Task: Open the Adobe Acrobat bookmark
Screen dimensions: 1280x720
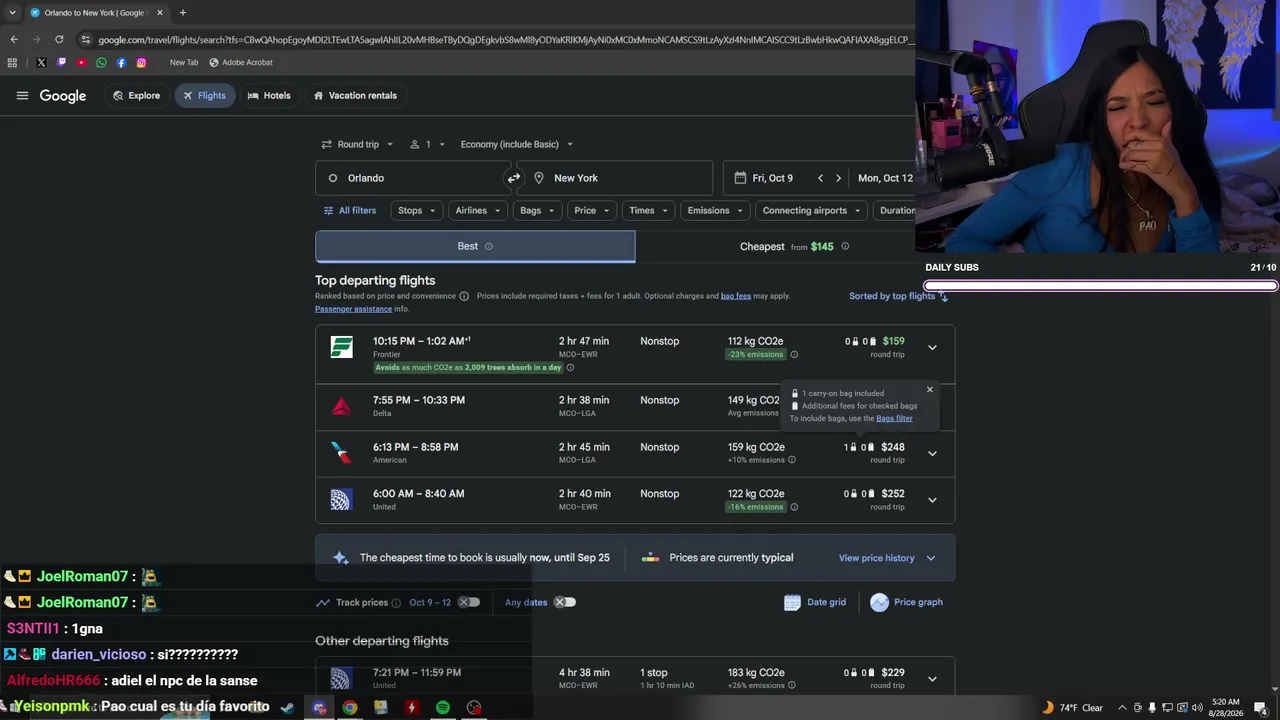Action: [x=241, y=62]
